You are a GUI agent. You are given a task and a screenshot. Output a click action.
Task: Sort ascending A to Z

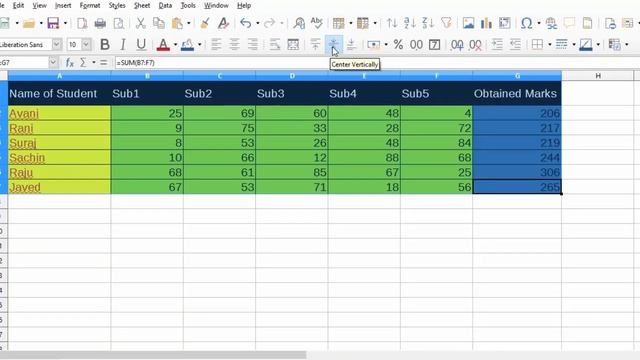tap(409, 23)
